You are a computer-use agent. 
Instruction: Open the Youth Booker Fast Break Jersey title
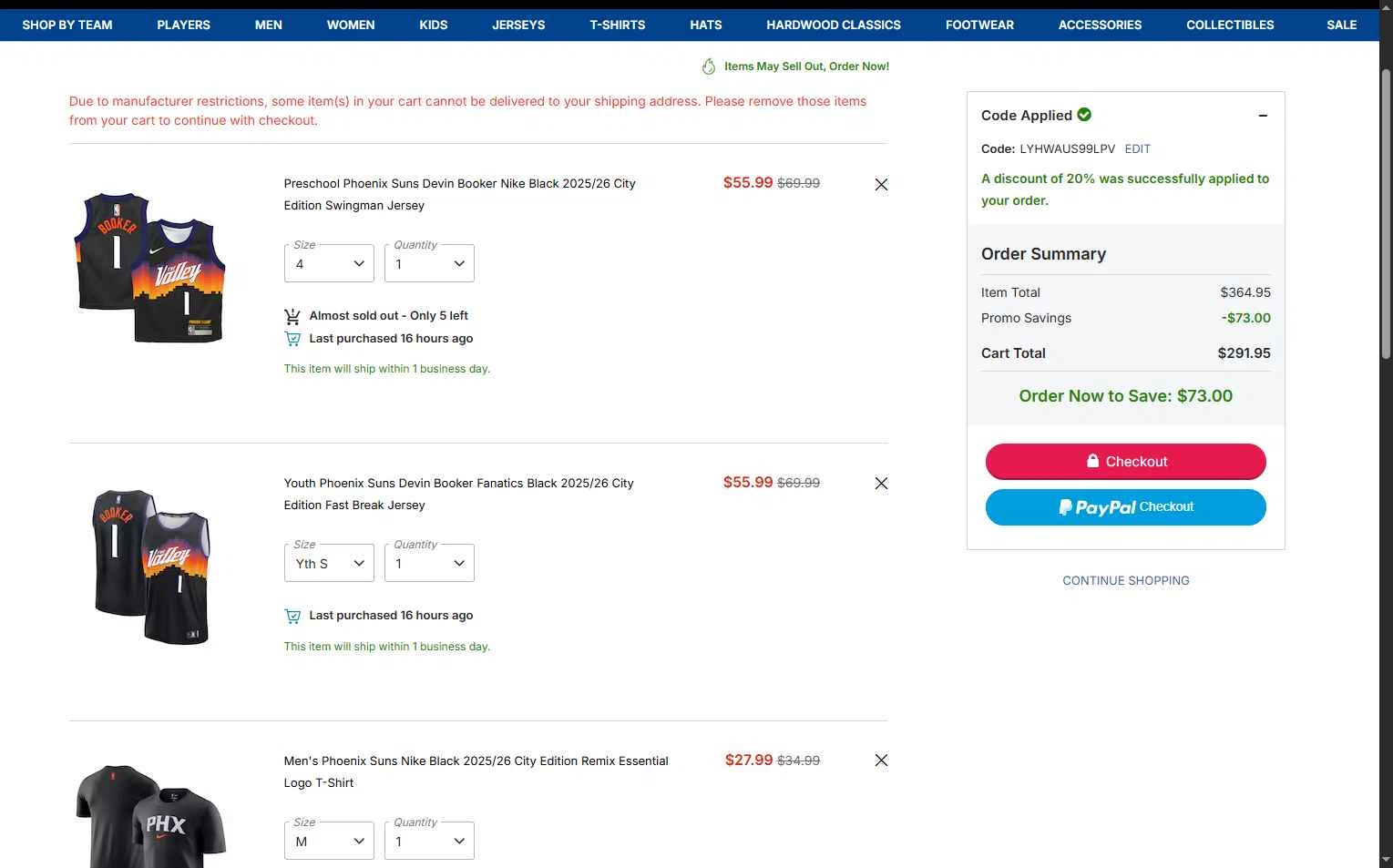point(458,494)
